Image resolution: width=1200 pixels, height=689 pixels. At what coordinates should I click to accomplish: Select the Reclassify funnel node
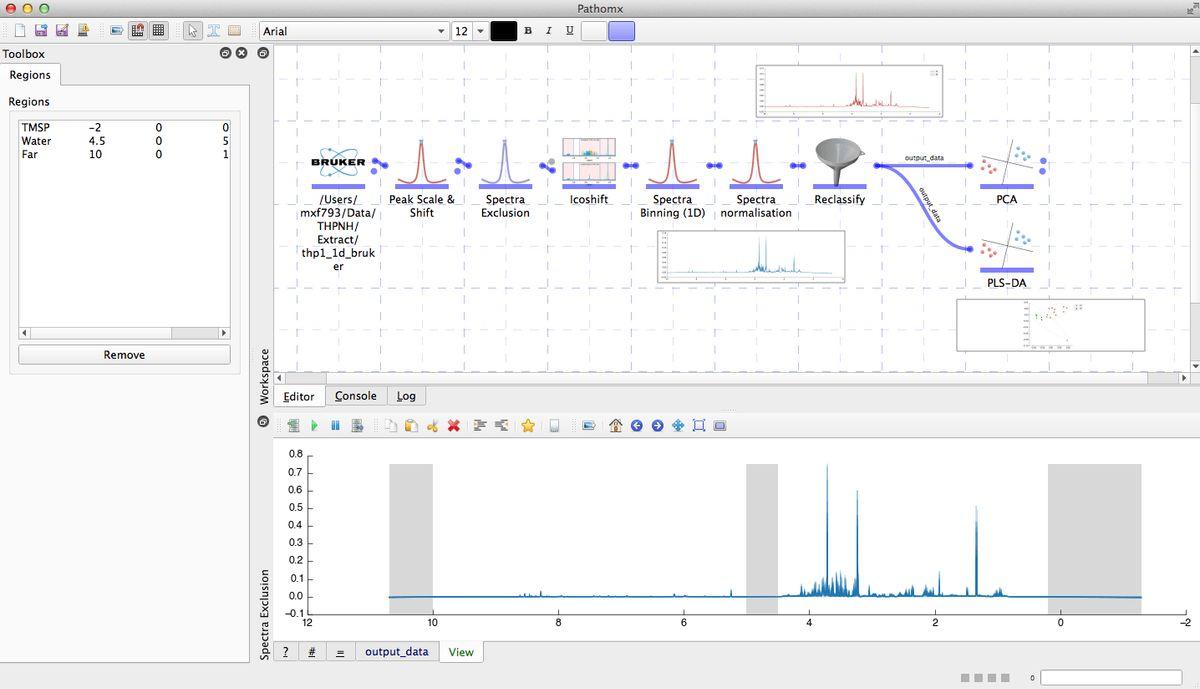840,165
